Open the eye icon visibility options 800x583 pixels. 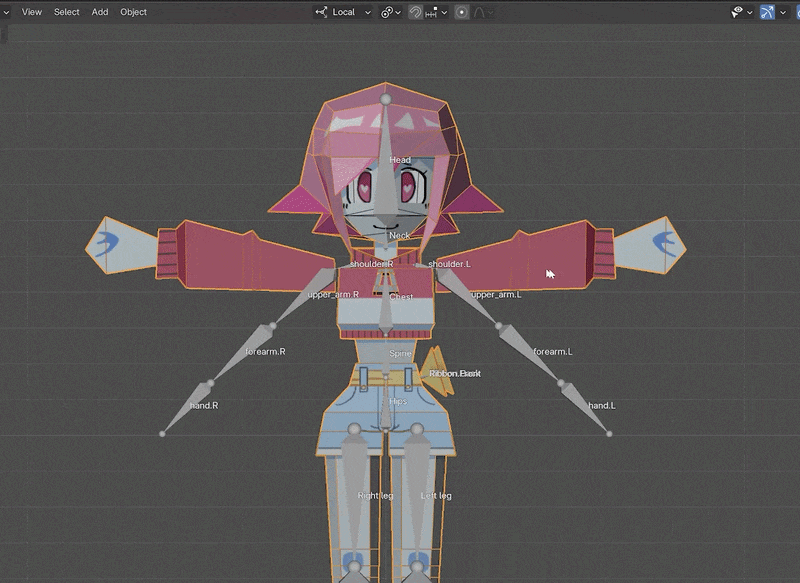coord(742,12)
